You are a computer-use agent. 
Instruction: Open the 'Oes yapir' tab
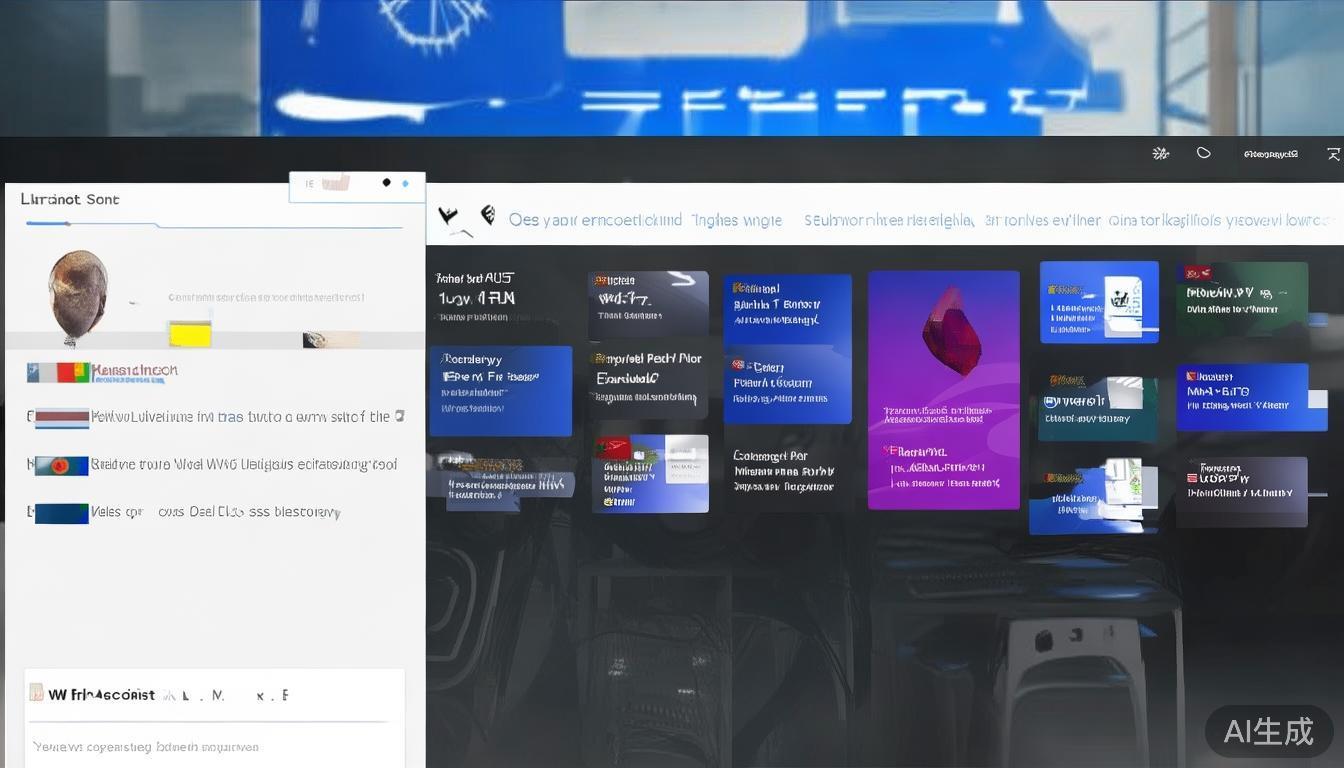tap(595, 220)
